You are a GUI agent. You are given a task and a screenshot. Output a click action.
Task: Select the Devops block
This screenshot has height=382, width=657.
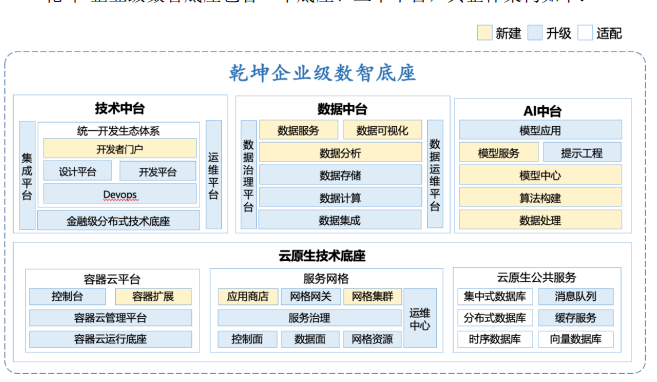coord(120,194)
